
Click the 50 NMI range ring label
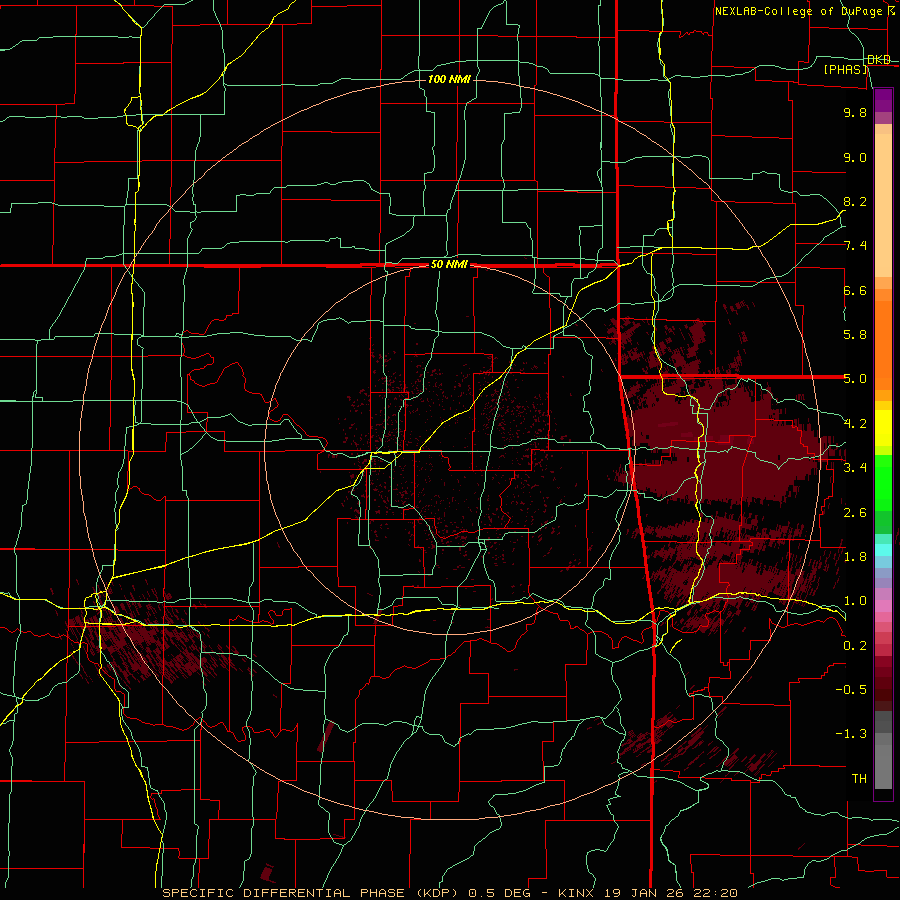[x=449, y=265]
